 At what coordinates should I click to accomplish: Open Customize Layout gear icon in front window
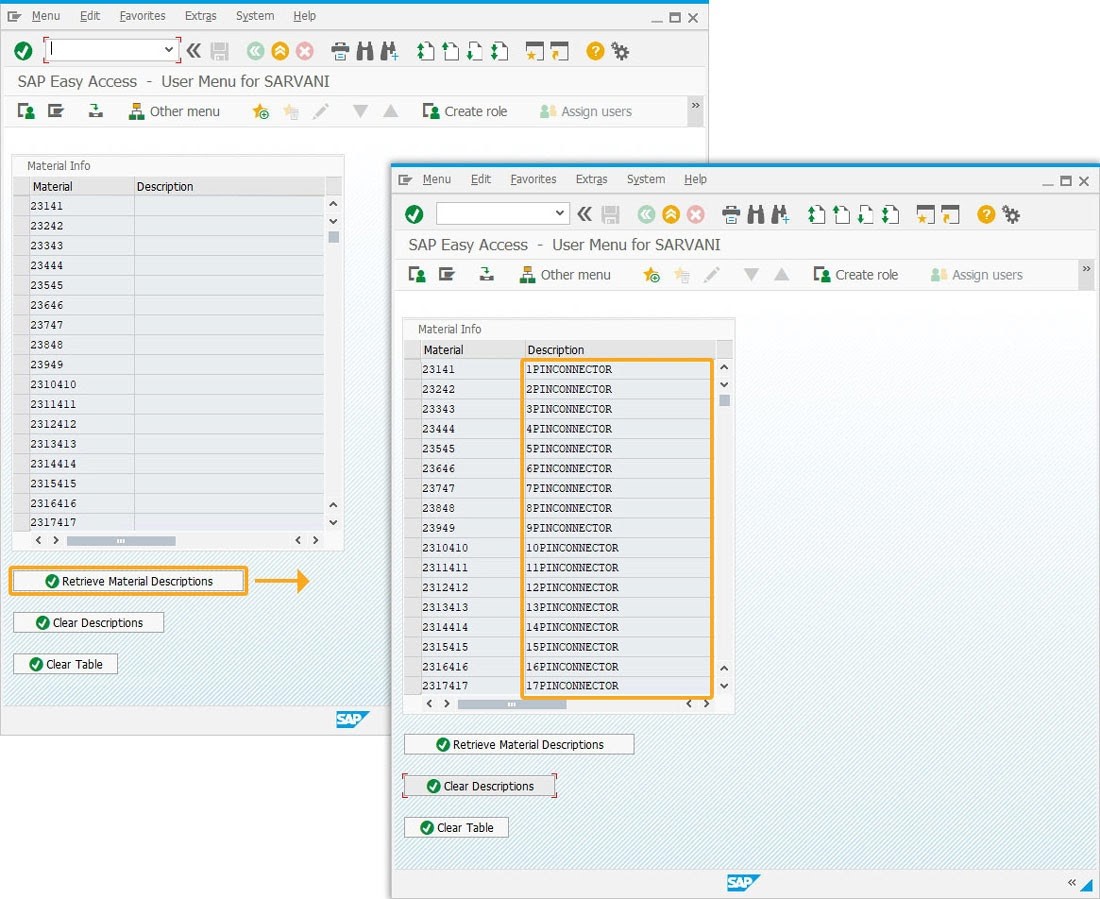1011,214
